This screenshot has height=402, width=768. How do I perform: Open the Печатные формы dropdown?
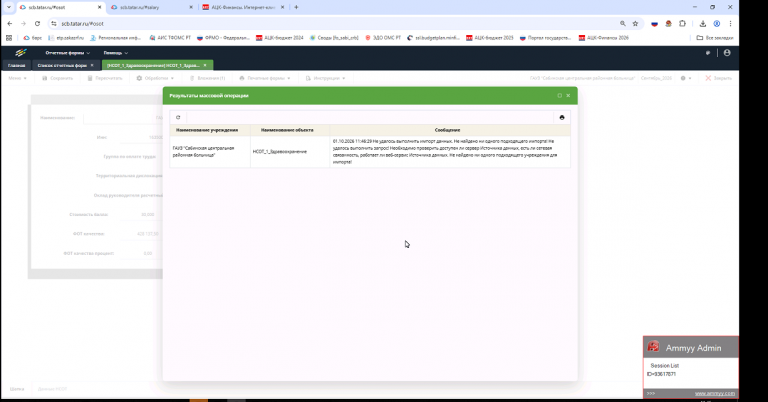[x=265, y=78]
